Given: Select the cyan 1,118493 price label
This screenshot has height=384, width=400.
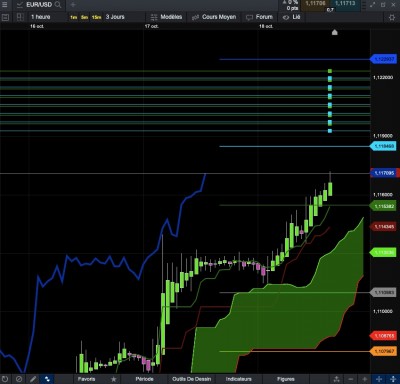Looking at the screenshot, I should pos(384,146).
